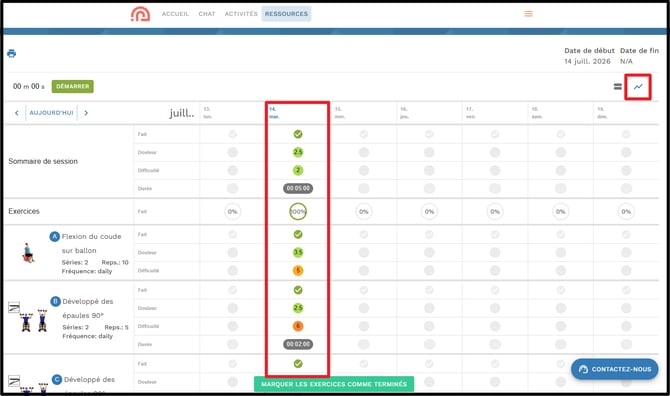
Task: Toggle exercise C Fait check on Tuesday 14
Action: pyautogui.click(x=298, y=364)
